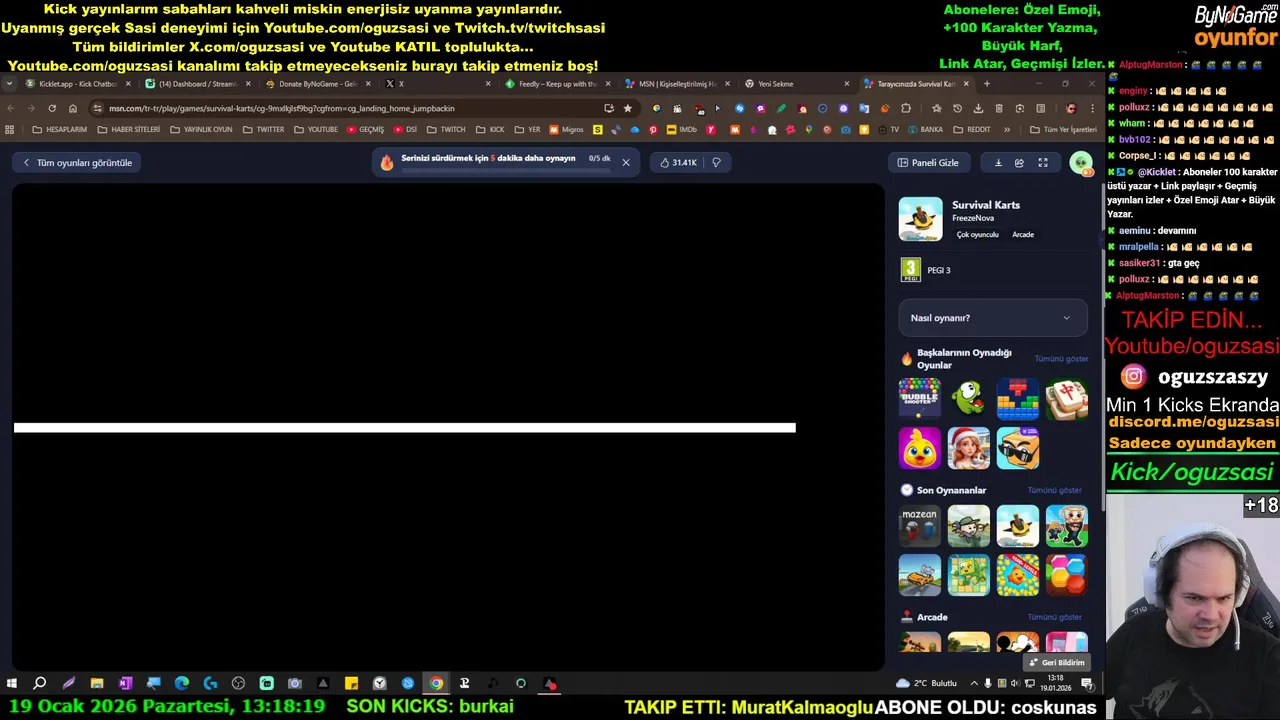Open the weather widget 2°C Bulutlu
Image resolution: width=1280 pixels, height=720 pixels.
tap(927, 684)
